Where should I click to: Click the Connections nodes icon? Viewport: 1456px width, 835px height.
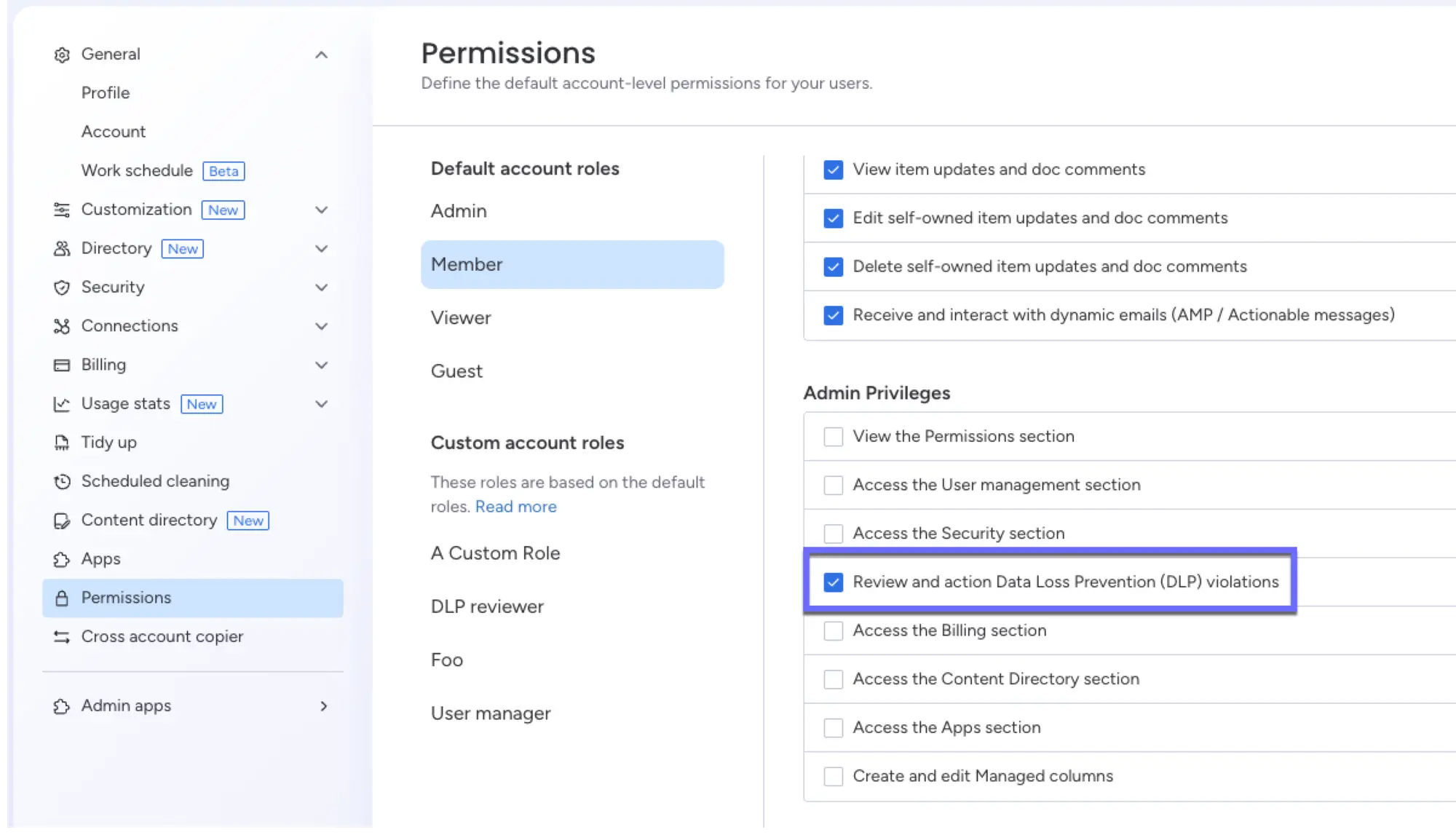click(x=62, y=326)
